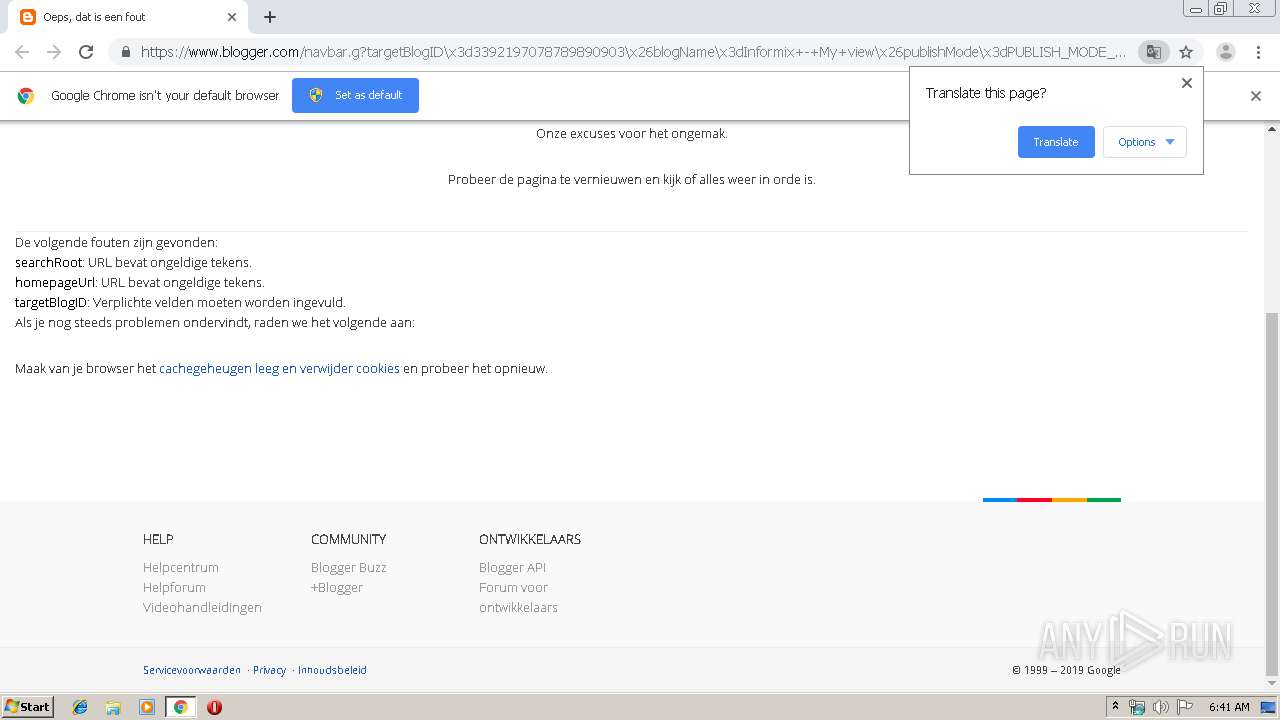Screen dimensions: 1280x720
Task: Open Windows Explorer folder in taskbar
Action: (113, 707)
